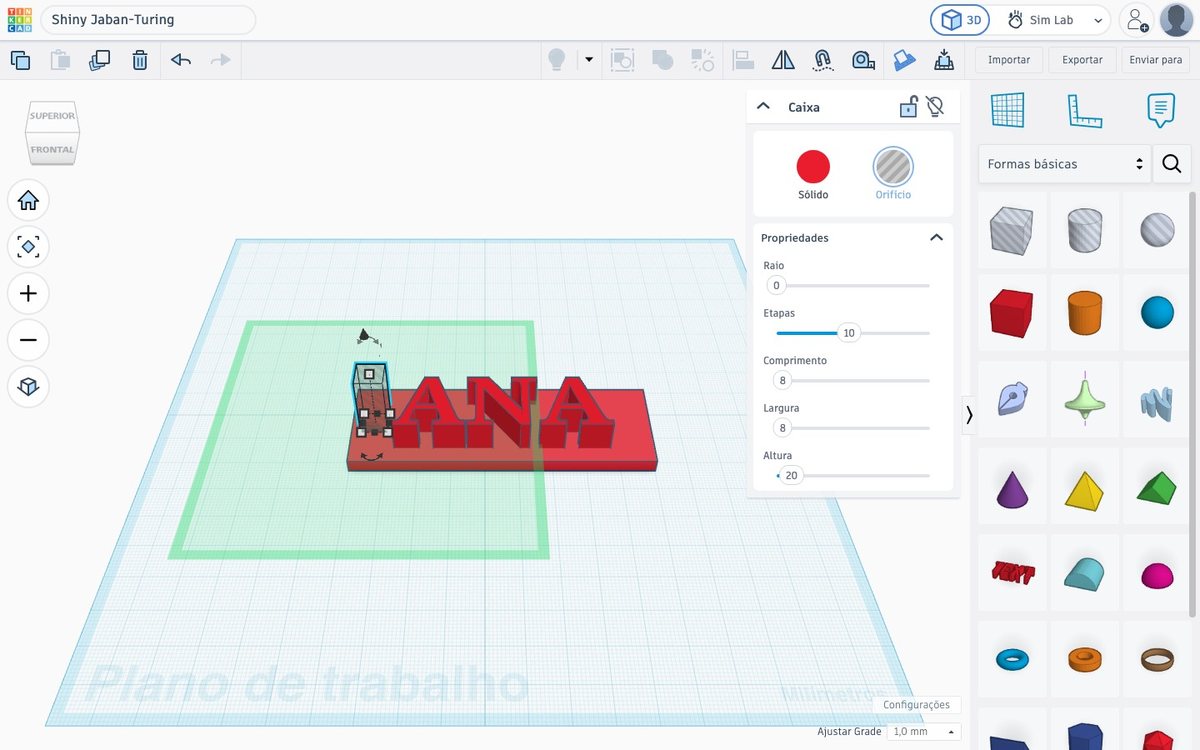The height and width of the screenshot is (750, 1200).
Task: Collapse the Caixa shape panel
Action: pyautogui.click(x=763, y=106)
